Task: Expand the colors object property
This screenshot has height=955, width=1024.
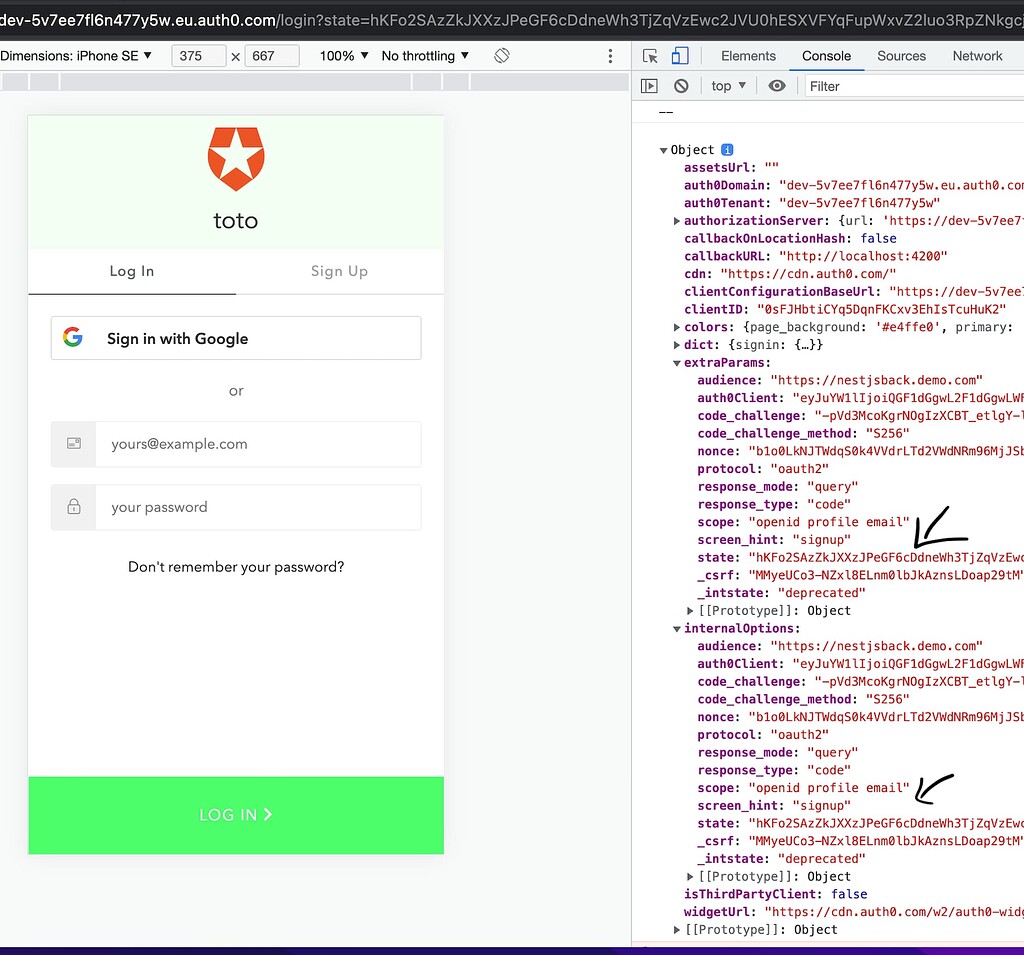Action: (x=678, y=326)
